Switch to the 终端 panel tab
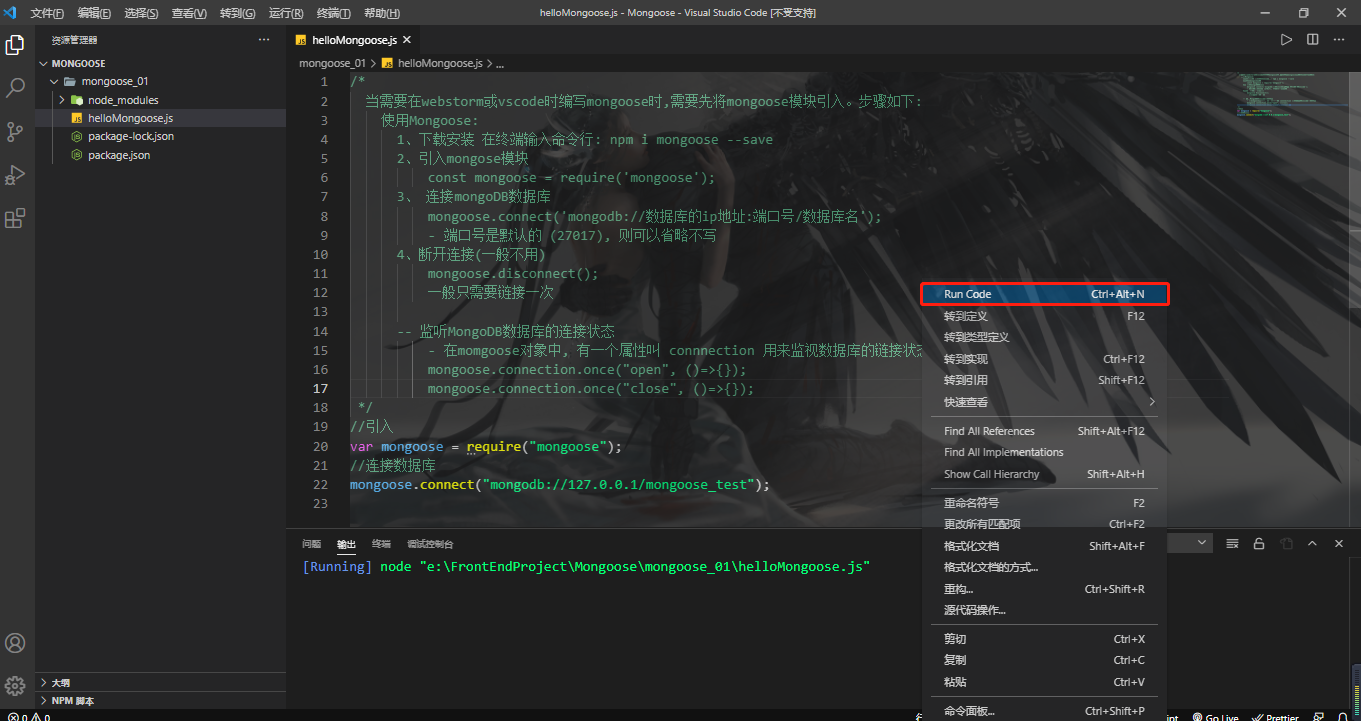Image resolution: width=1361 pixels, height=721 pixels. click(381, 544)
